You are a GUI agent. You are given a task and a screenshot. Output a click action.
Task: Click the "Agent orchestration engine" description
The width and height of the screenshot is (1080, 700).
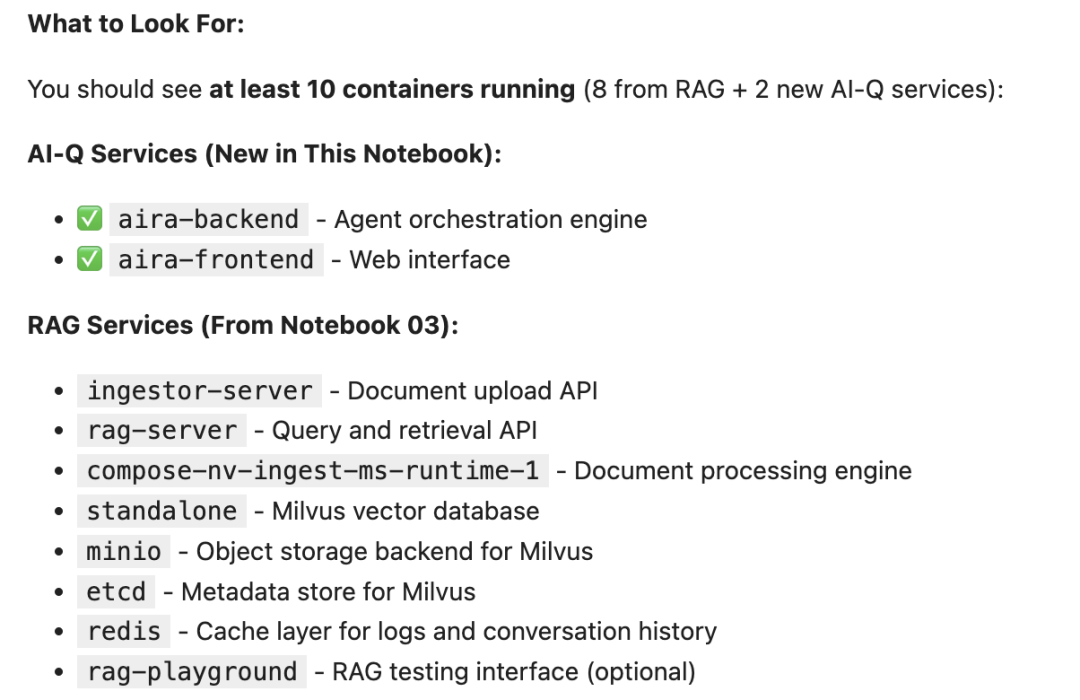490,219
